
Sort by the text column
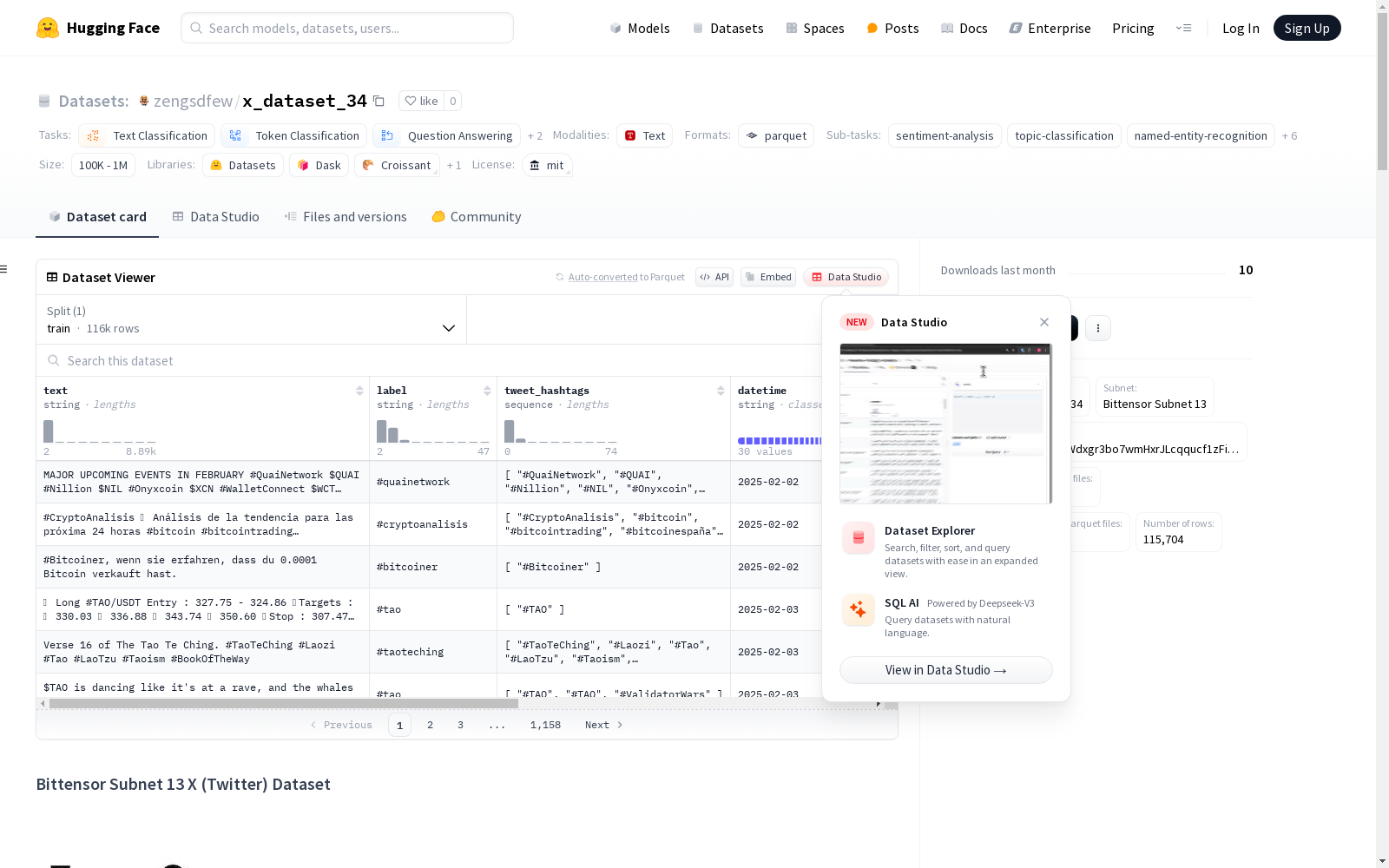[x=359, y=391]
